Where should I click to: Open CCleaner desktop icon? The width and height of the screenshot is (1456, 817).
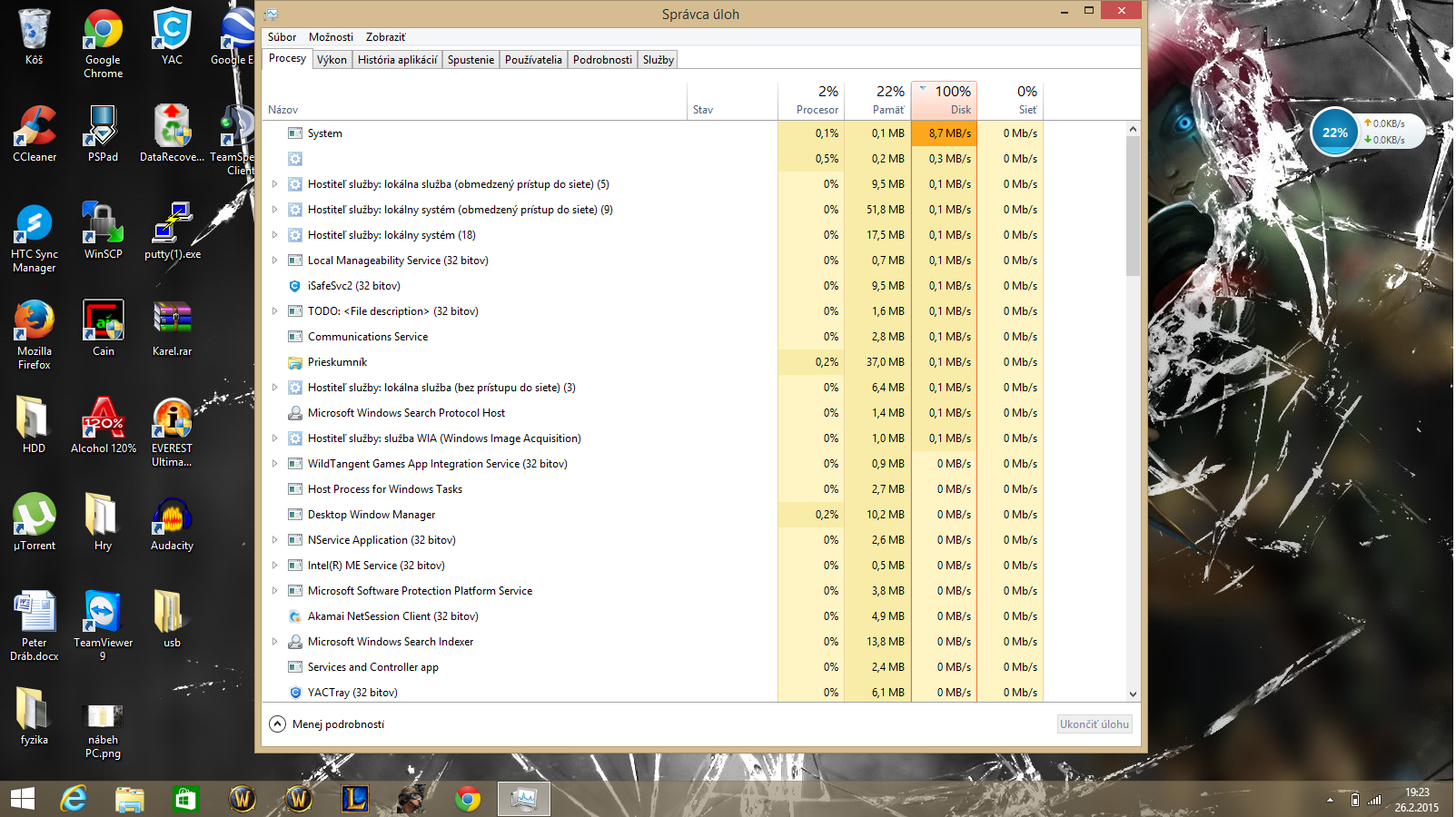35,133
